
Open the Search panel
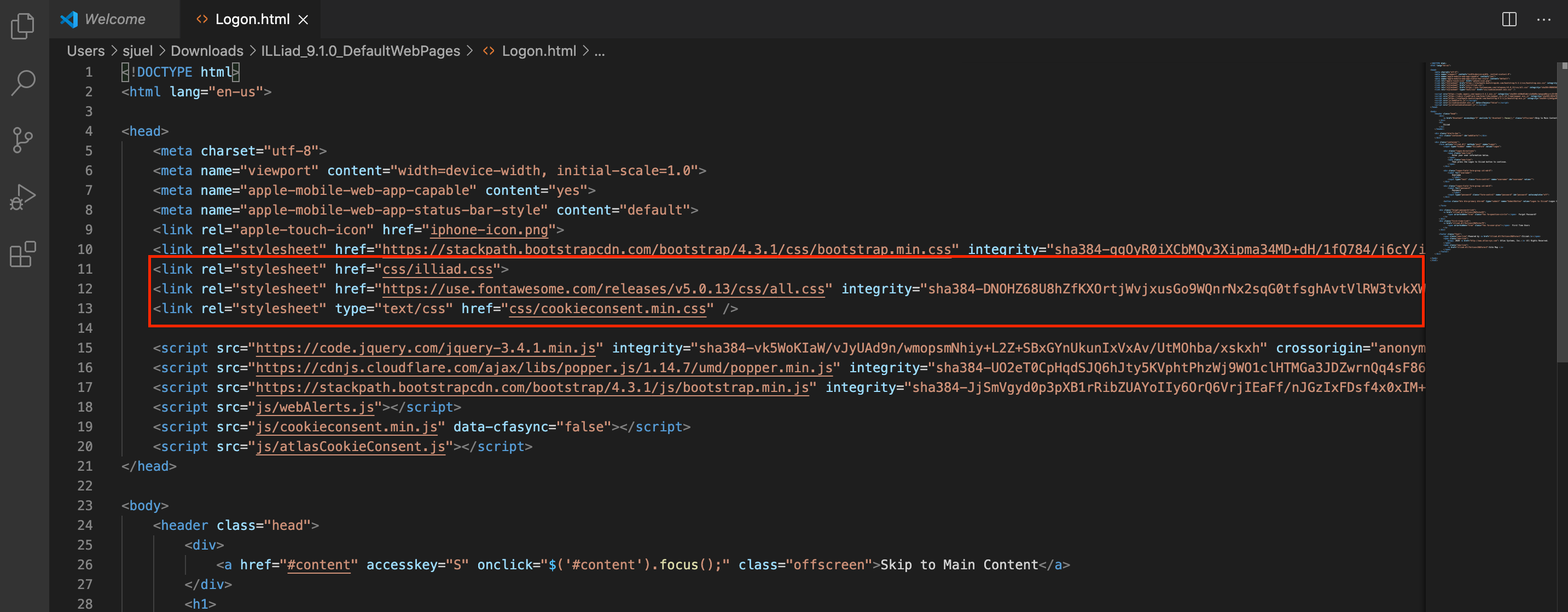coord(22,82)
